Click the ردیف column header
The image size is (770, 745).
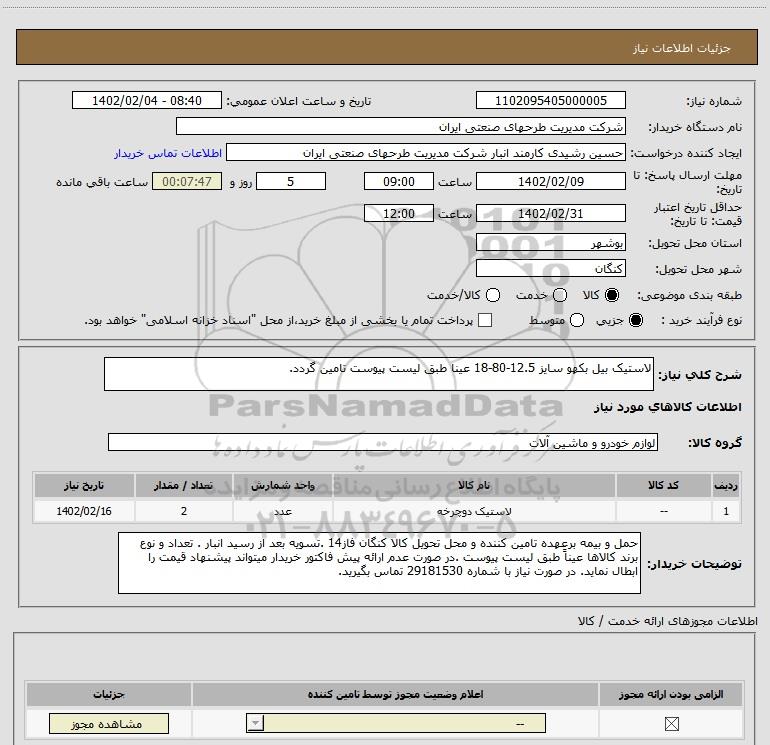[726, 485]
